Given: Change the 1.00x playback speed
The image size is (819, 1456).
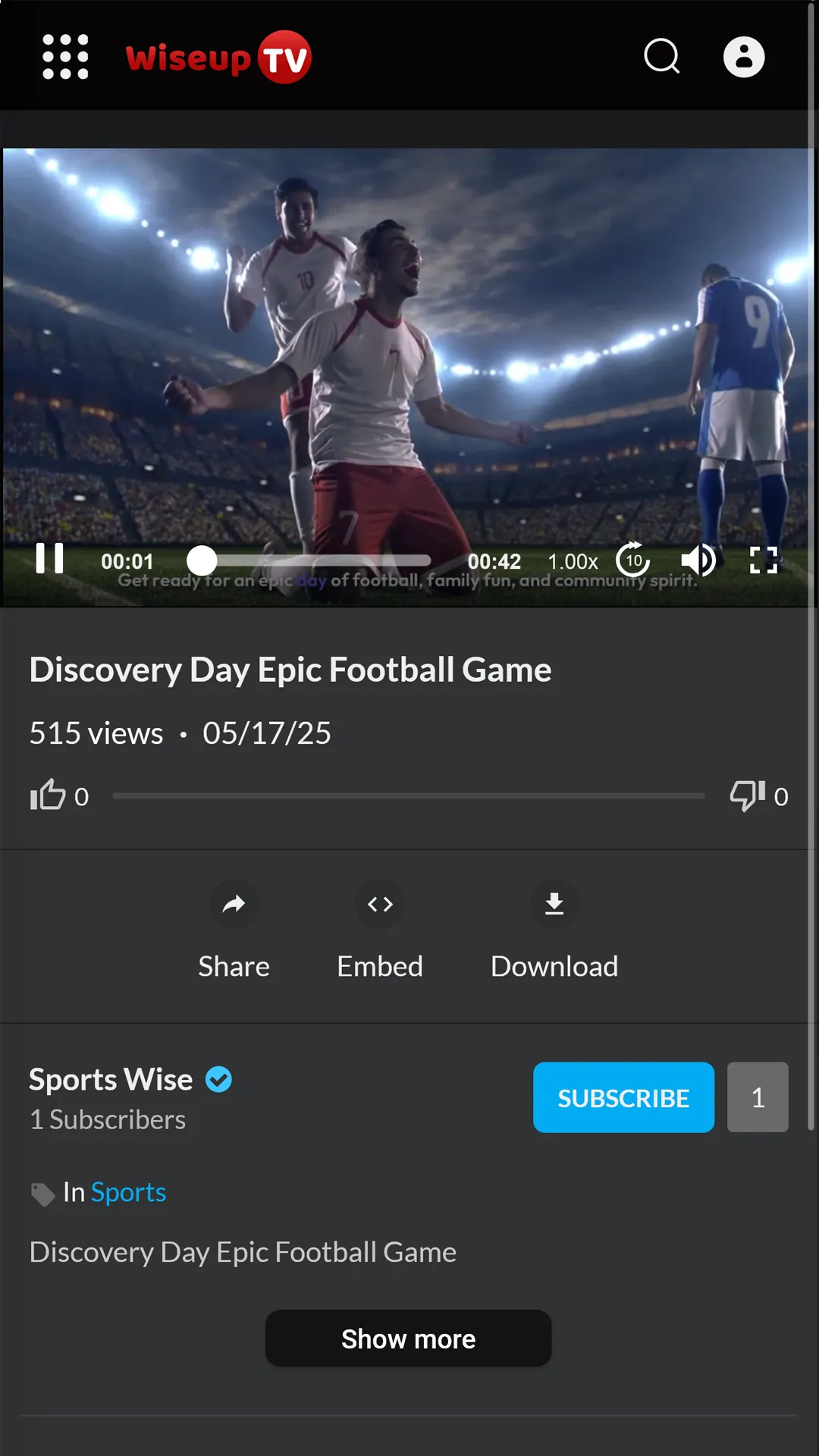Looking at the screenshot, I should coord(573,561).
